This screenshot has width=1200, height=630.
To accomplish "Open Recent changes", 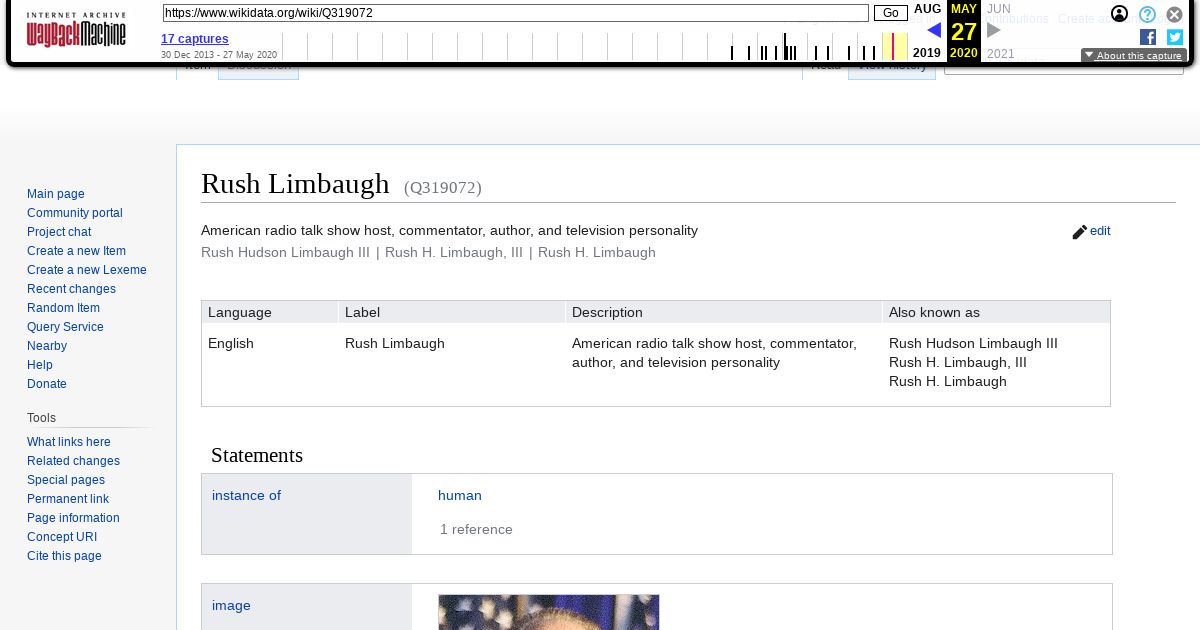I will pyautogui.click(x=71, y=289).
